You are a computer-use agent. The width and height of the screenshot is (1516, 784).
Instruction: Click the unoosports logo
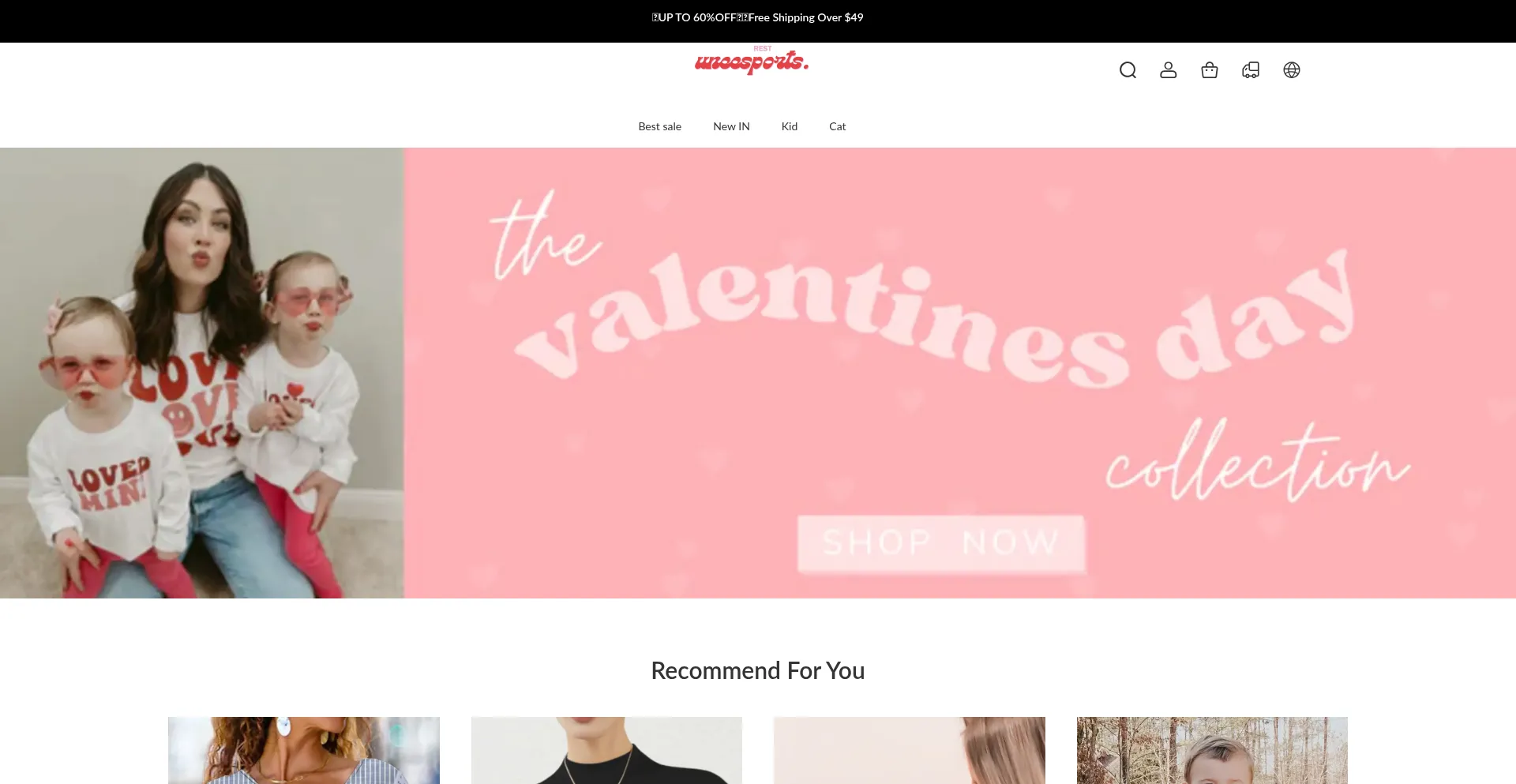(x=752, y=61)
